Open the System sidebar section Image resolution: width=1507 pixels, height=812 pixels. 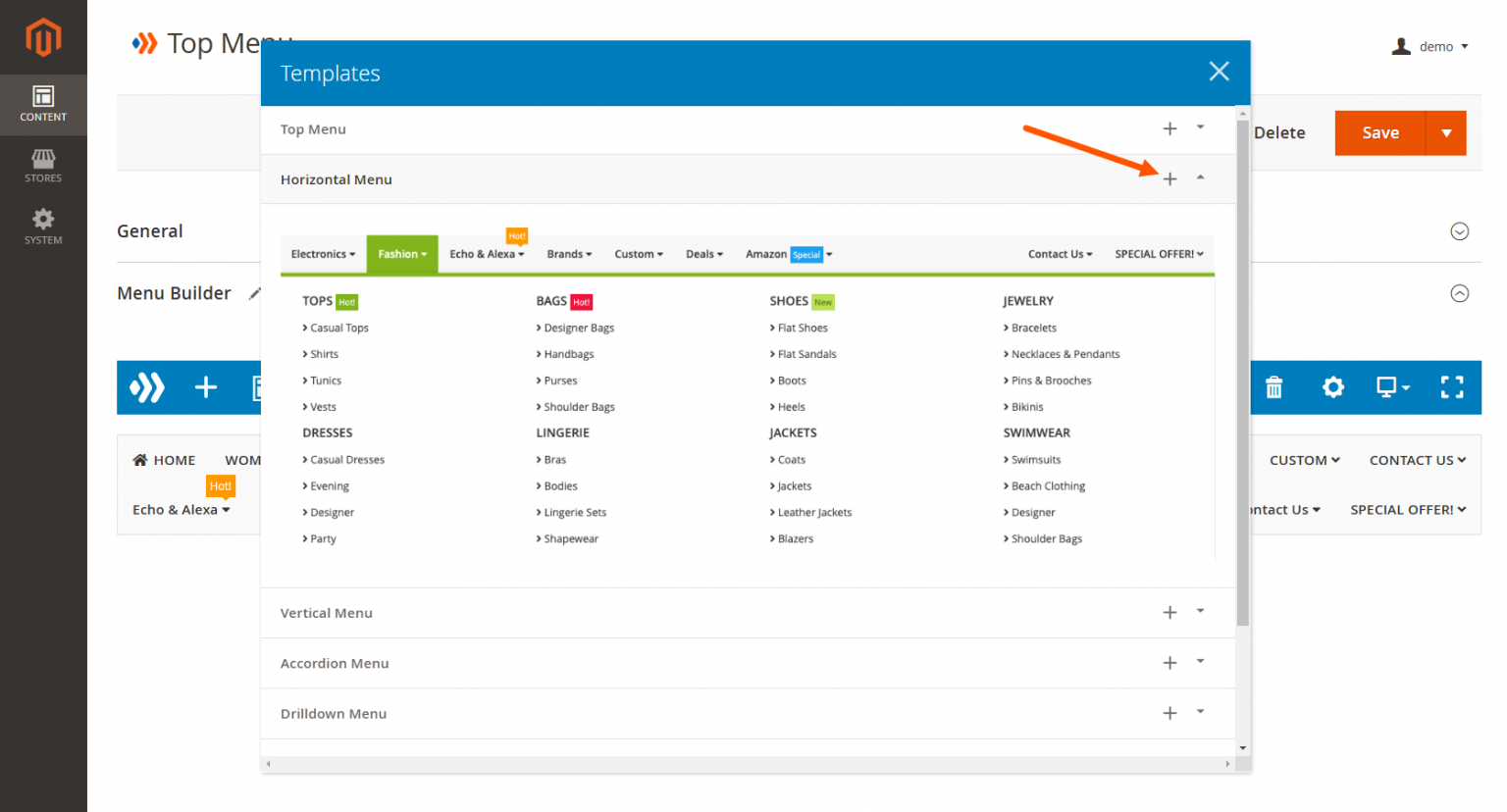(43, 227)
